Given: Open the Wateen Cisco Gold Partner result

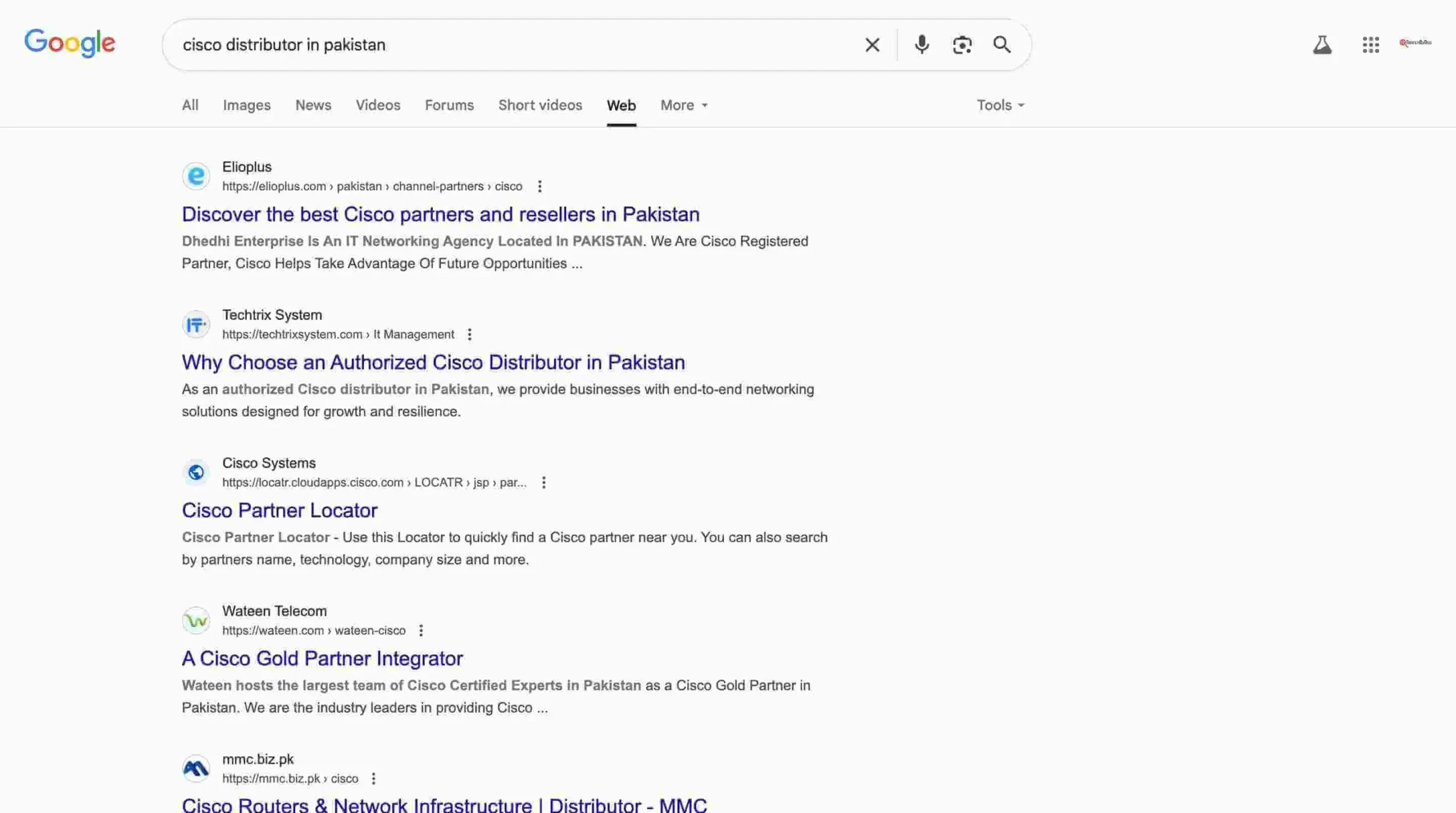Looking at the screenshot, I should (322, 658).
